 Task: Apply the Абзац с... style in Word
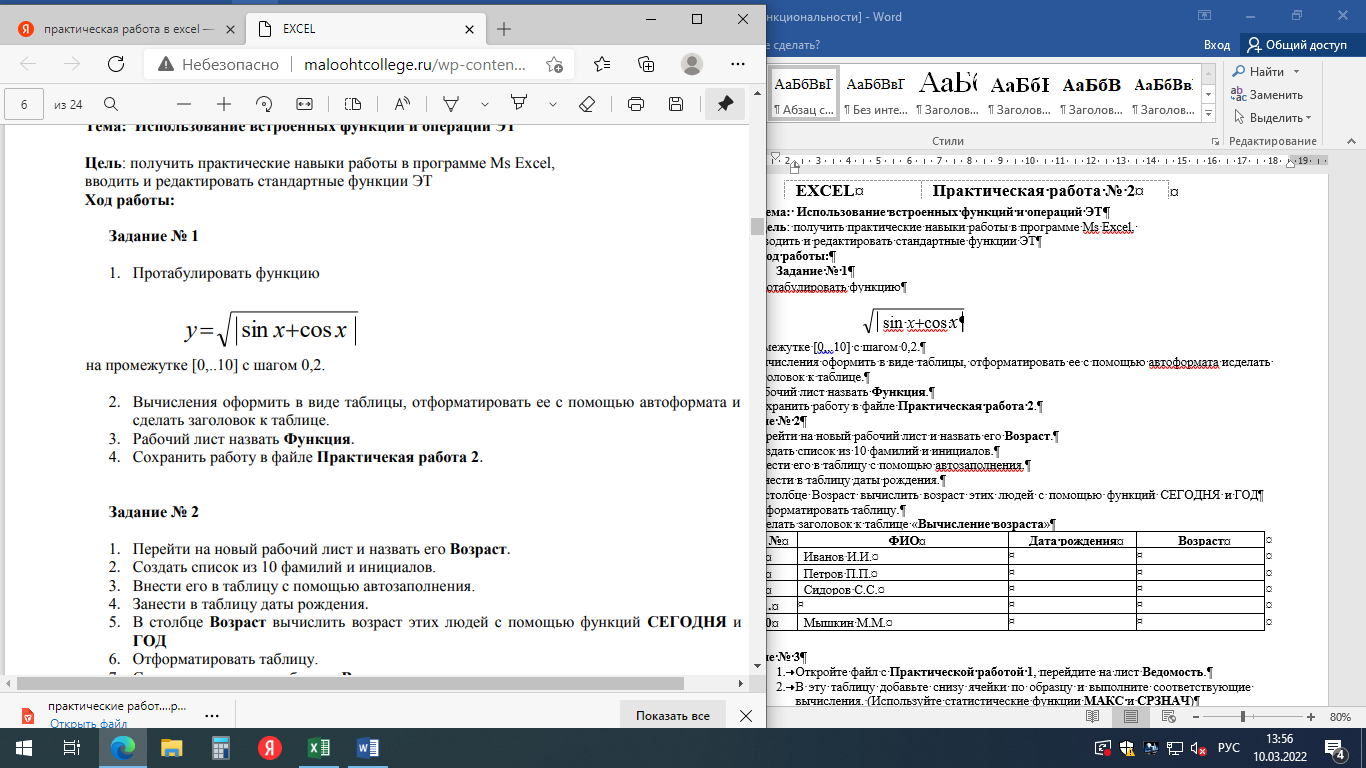point(804,95)
